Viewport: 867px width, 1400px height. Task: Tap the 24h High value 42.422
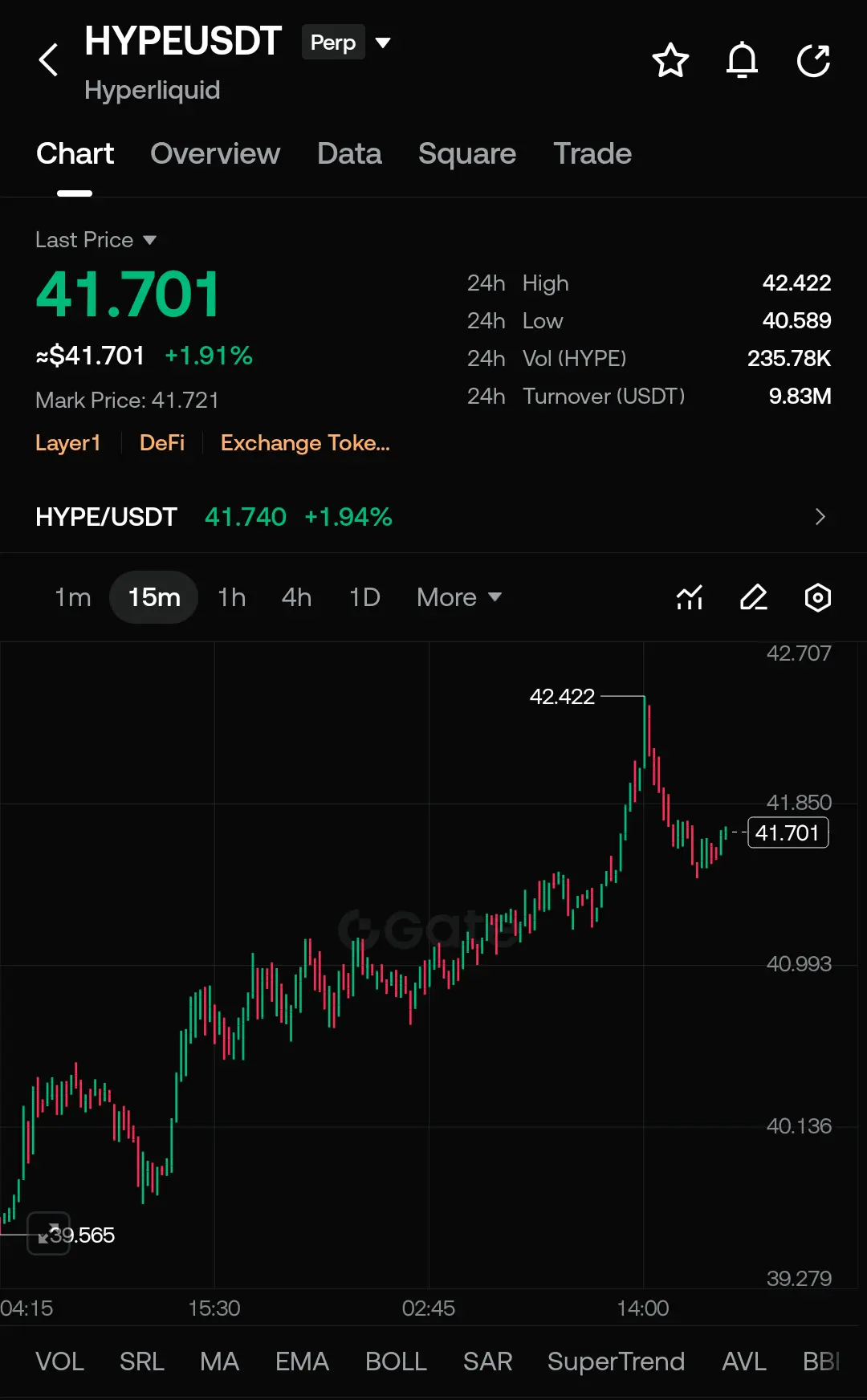[x=796, y=283]
